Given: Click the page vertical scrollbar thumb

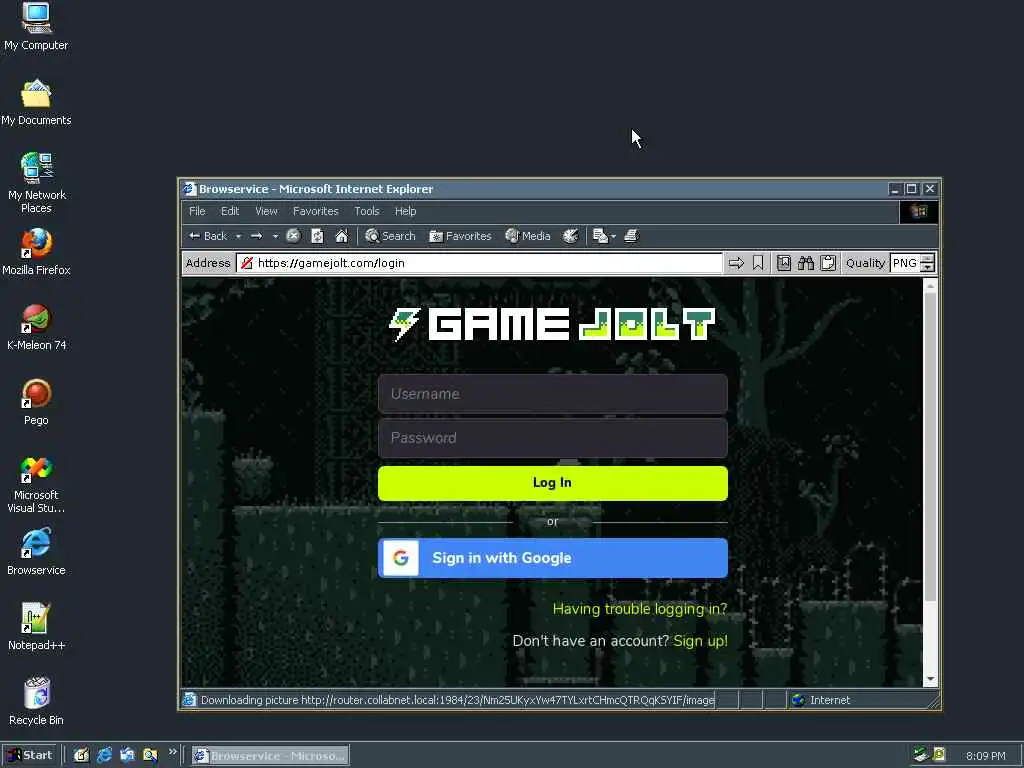Looking at the screenshot, I should pyautogui.click(x=931, y=447).
